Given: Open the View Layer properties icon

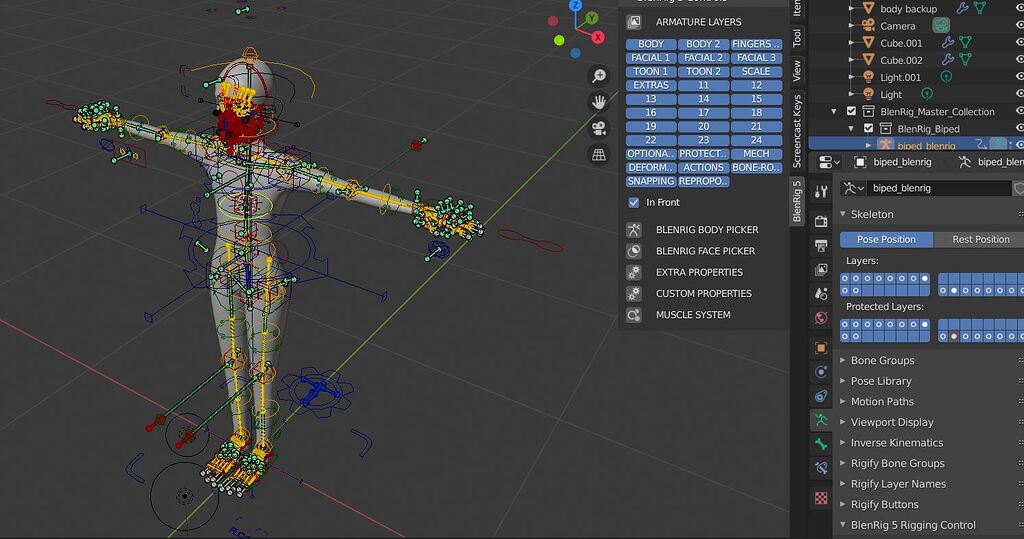Looking at the screenshot, I should pyautogui.click(x=821, y=269).
